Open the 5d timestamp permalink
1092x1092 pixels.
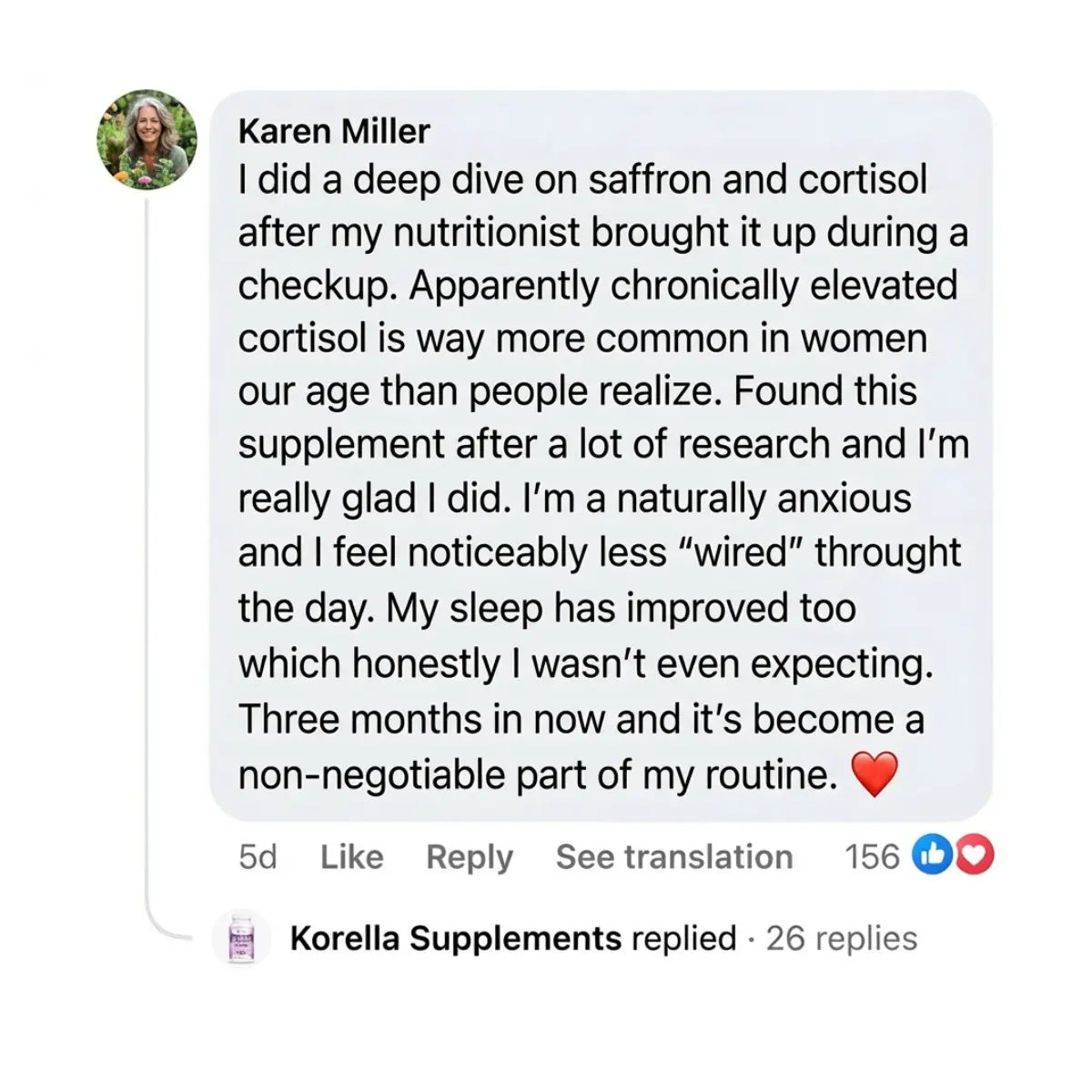pyautogui.click(x=258, y=856)
